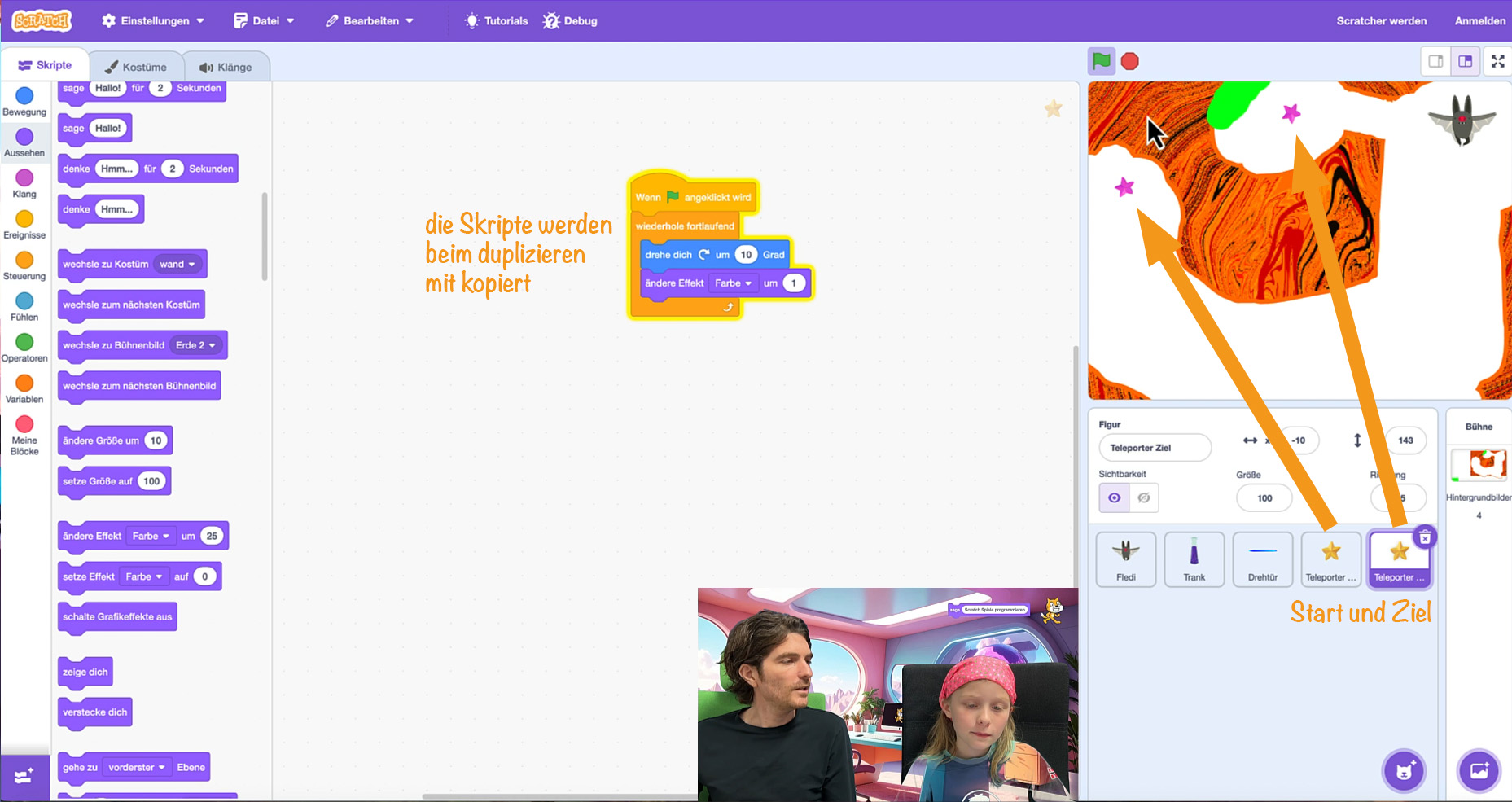The width and height of the screenshot is (1512, 802).
Task: Click the add extension button
Action: point(24,776)
